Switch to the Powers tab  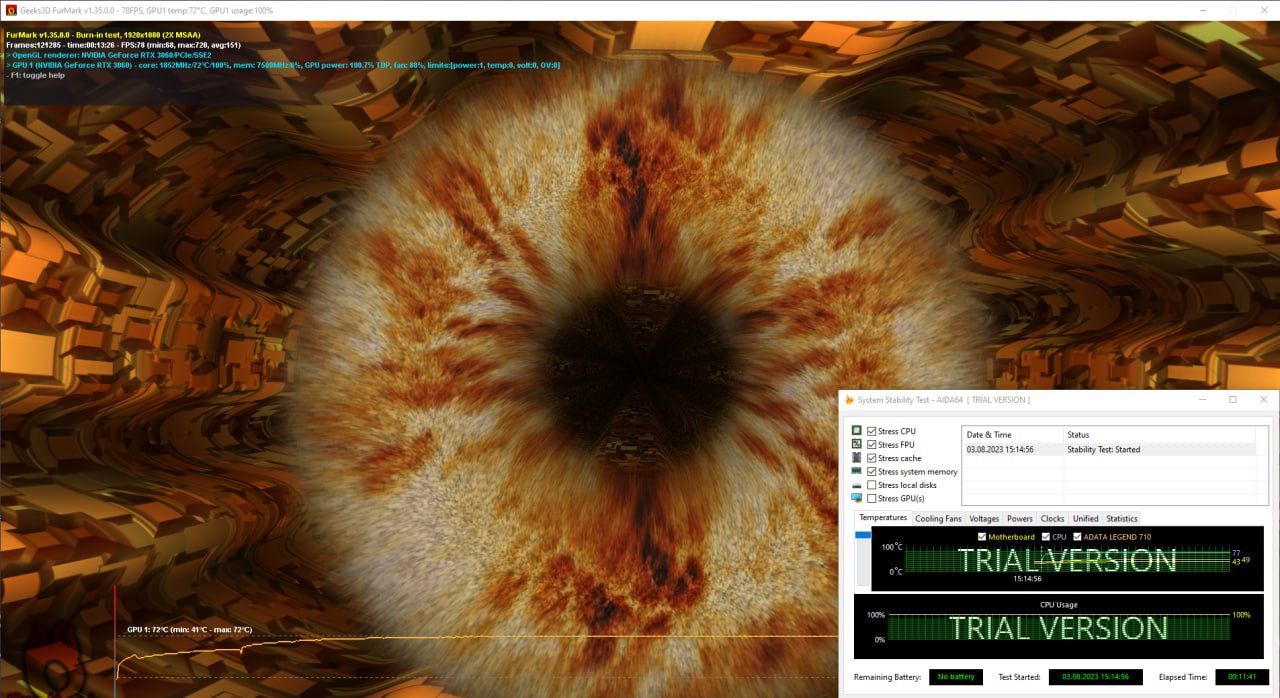1020,519
